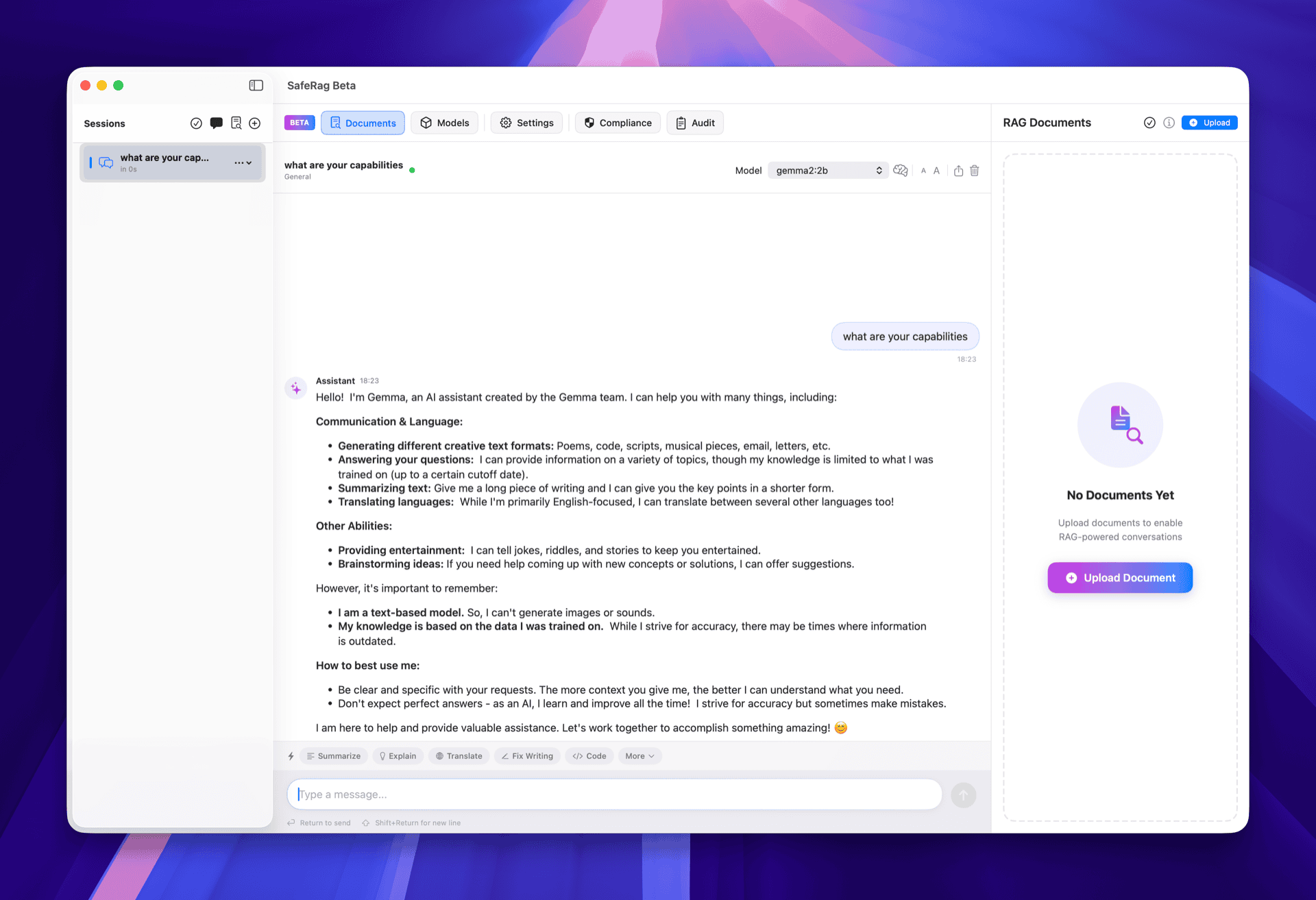Screen dimensions: 1316x900
Task: Select the Summarize quick action
Action: [x=333, y=755]
